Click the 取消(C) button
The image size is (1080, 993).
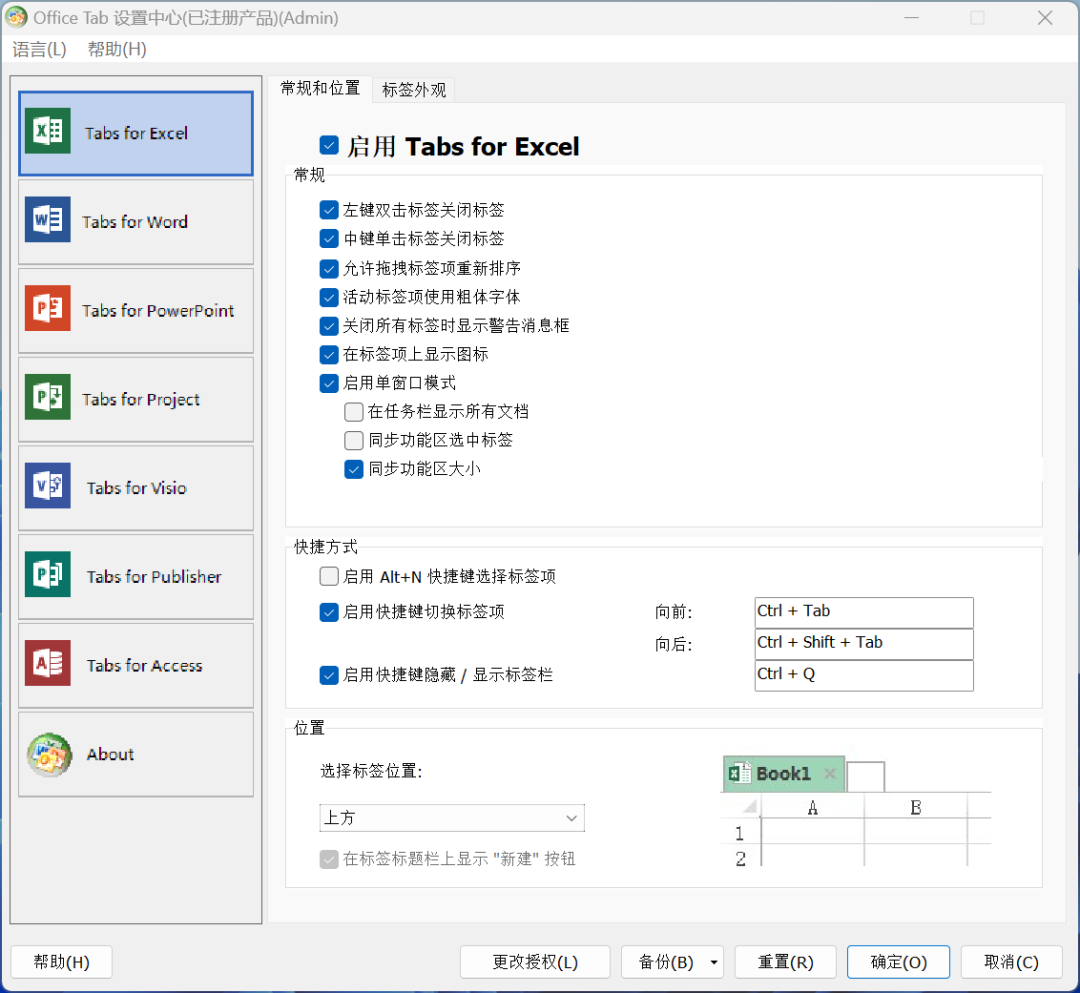point(1011,962)
